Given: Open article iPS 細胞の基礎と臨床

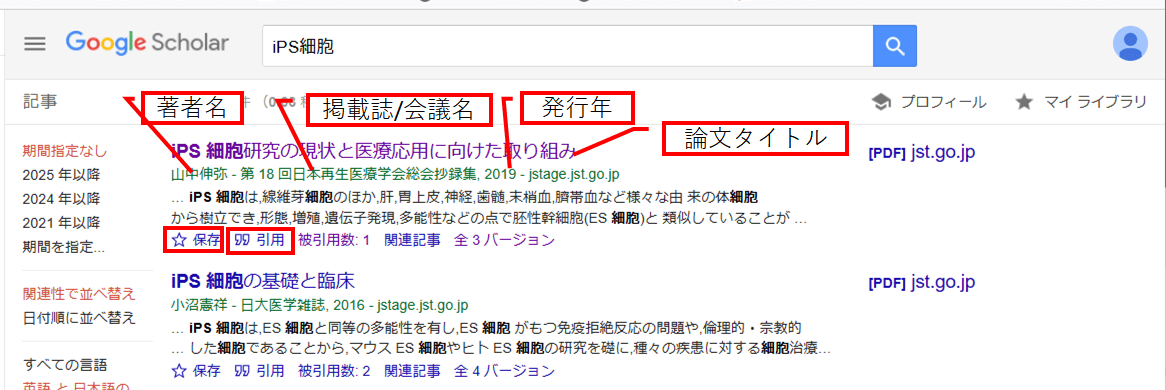Looking at the screenshot, I should point(262,281).
